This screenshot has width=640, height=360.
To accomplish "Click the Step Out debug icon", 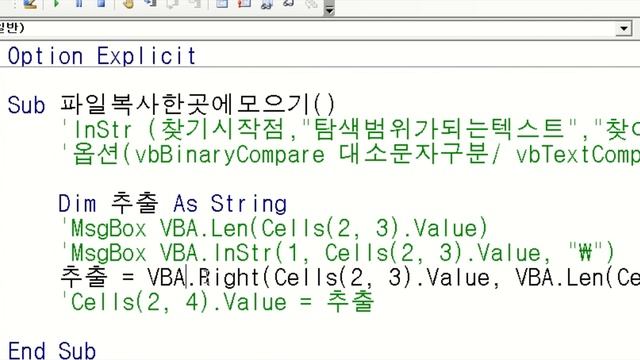I will click(x=195, y=3).
